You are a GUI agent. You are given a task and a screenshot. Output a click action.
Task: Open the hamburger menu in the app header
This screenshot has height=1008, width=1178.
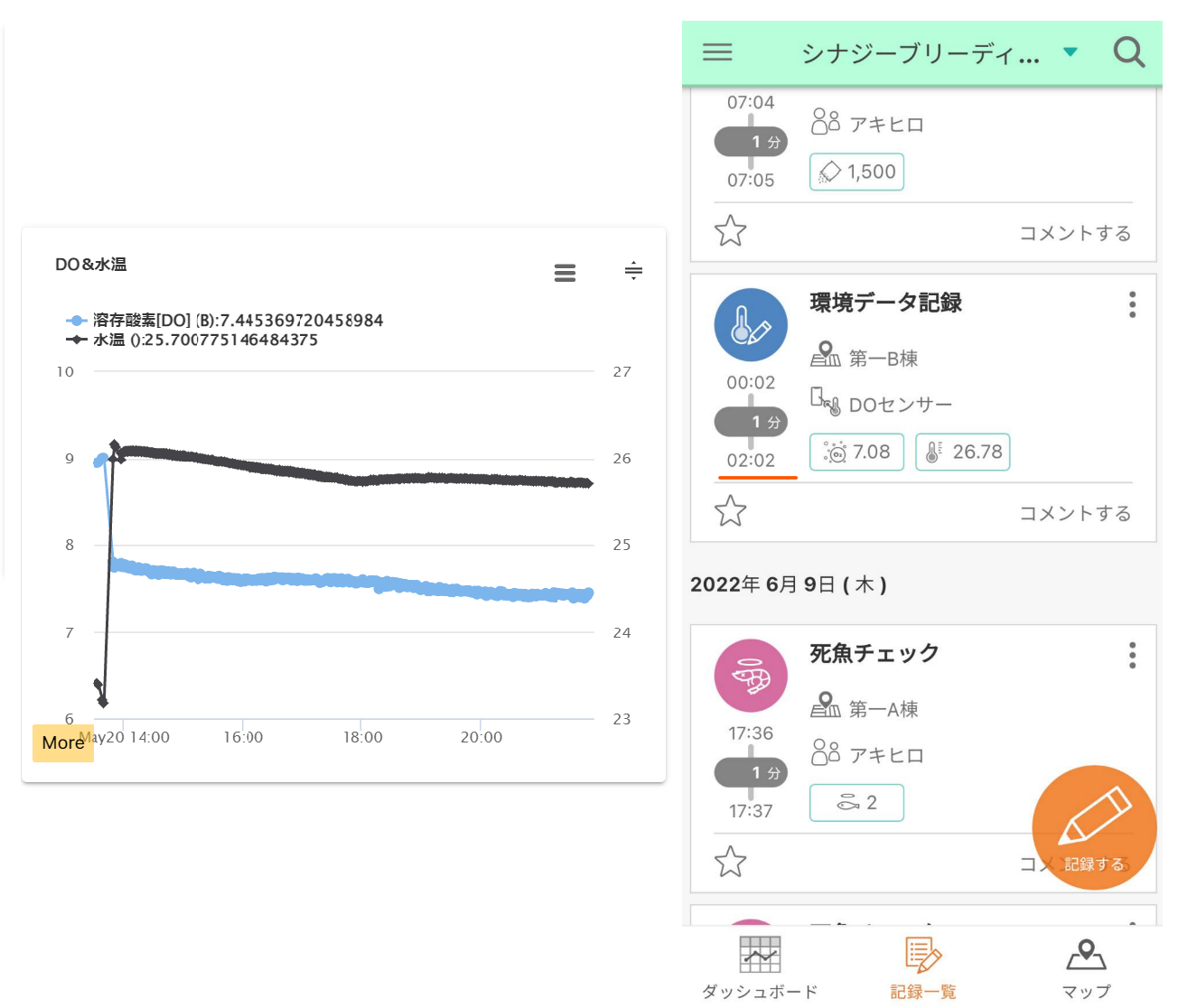tap(716, 52)
